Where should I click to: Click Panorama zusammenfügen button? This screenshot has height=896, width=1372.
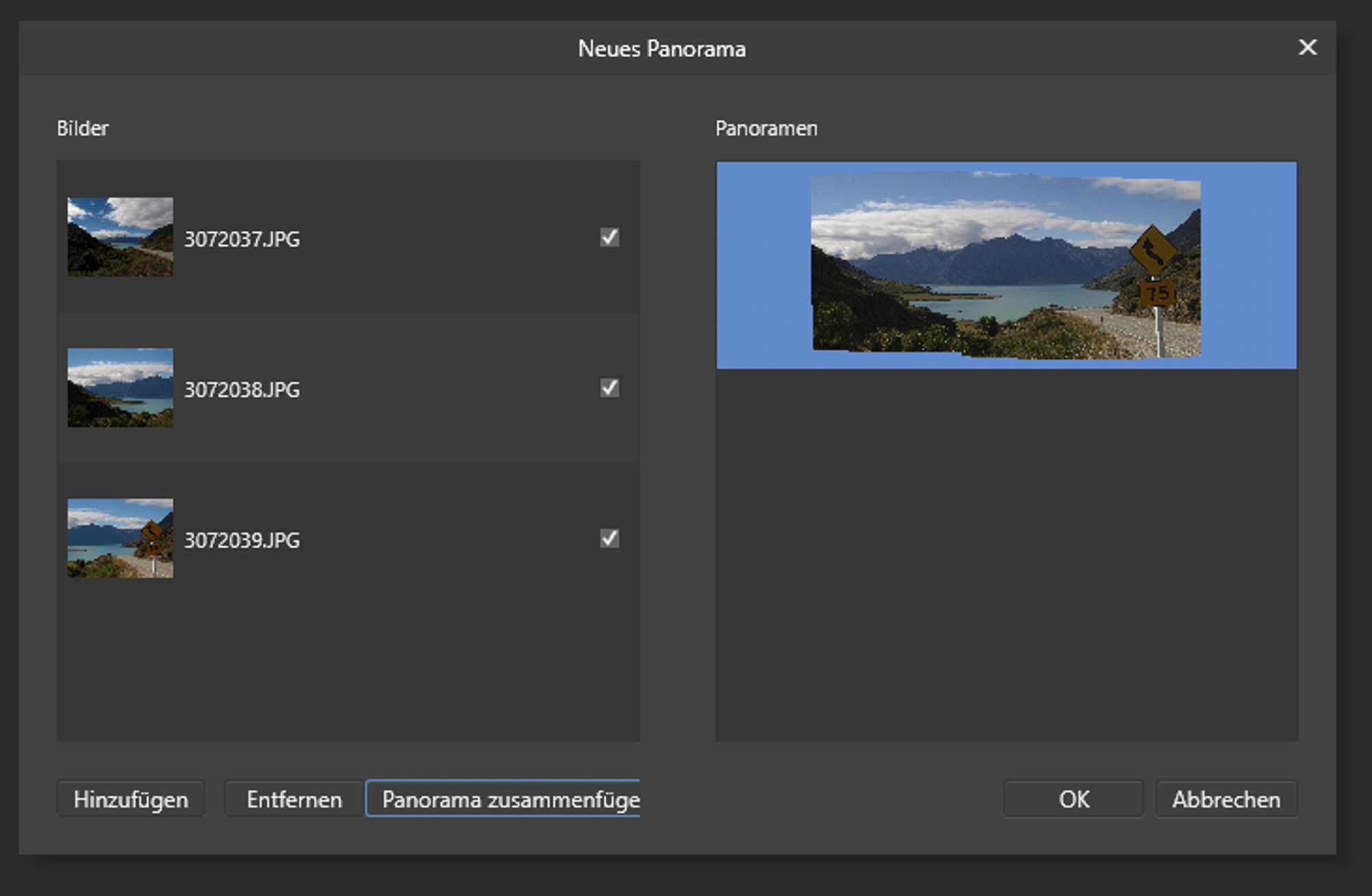(504, 799)
